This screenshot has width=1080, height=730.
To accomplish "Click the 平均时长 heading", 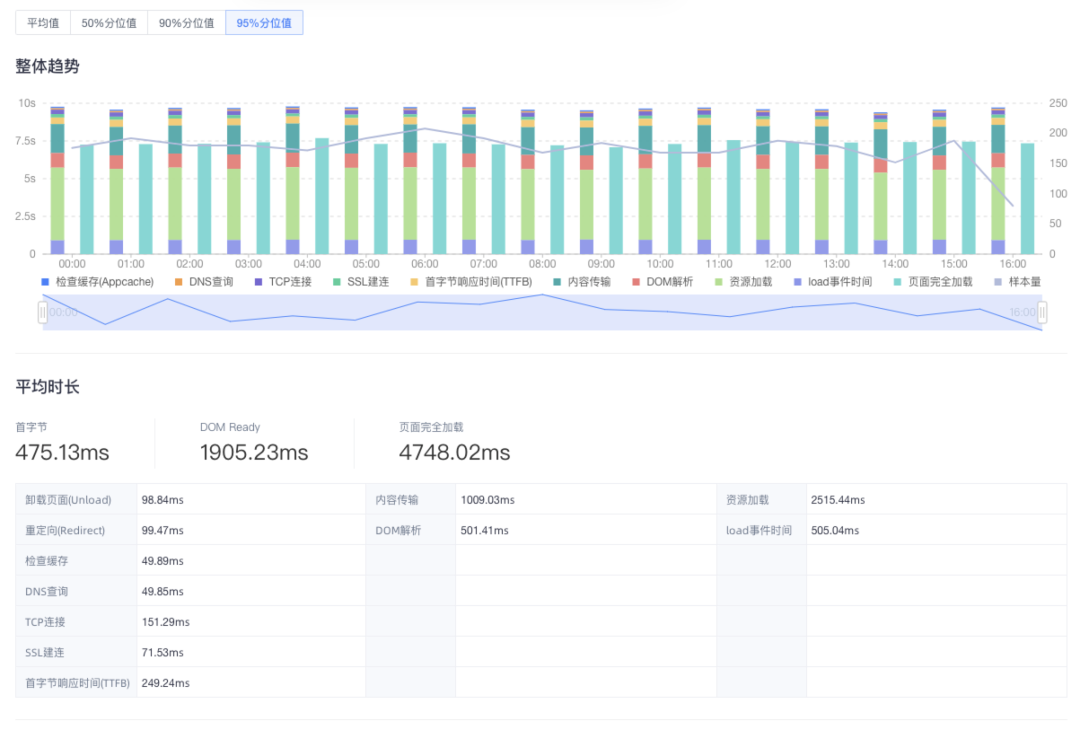I will (48, 386).
